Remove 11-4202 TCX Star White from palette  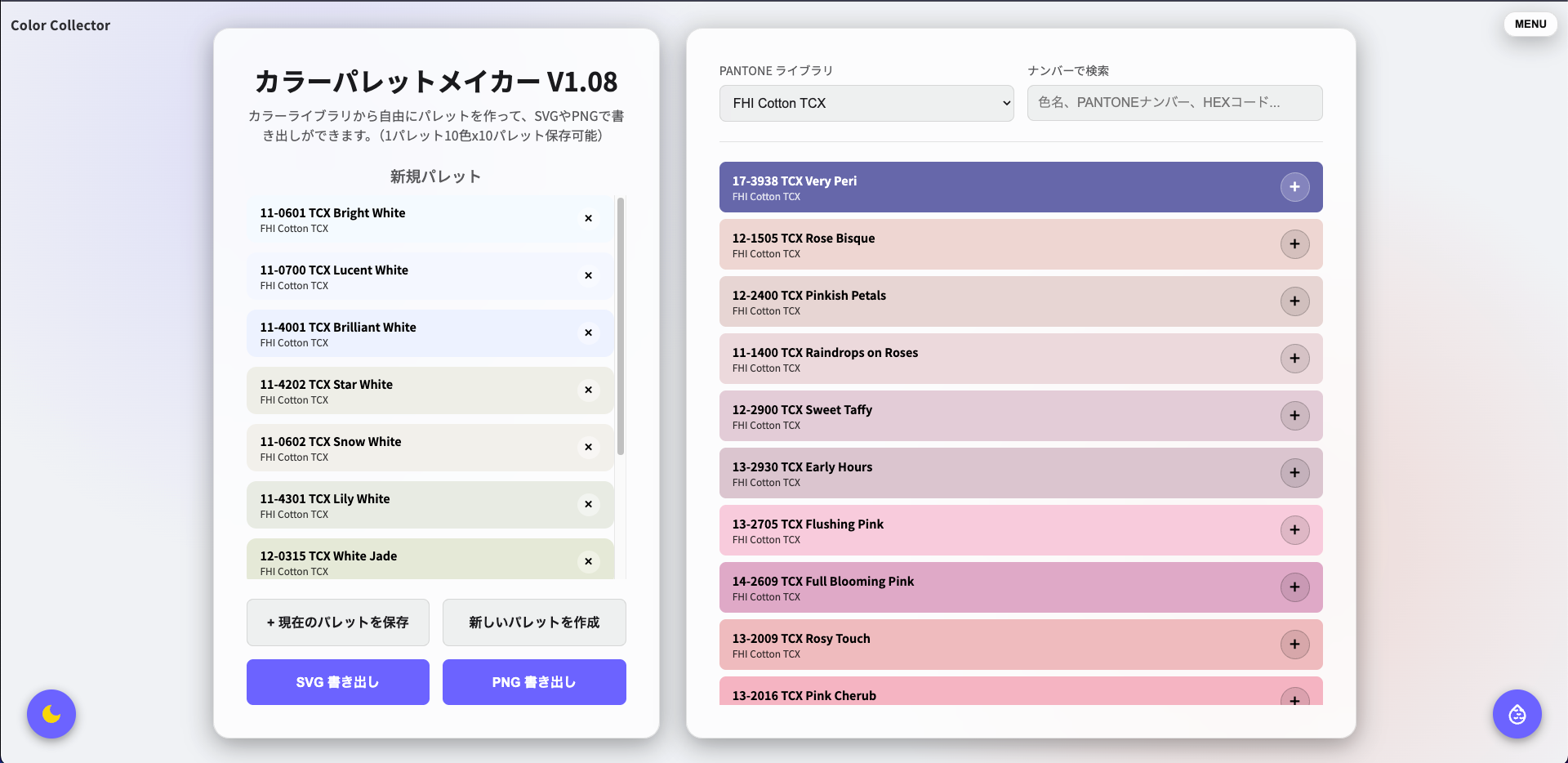(x=588, y=390)
